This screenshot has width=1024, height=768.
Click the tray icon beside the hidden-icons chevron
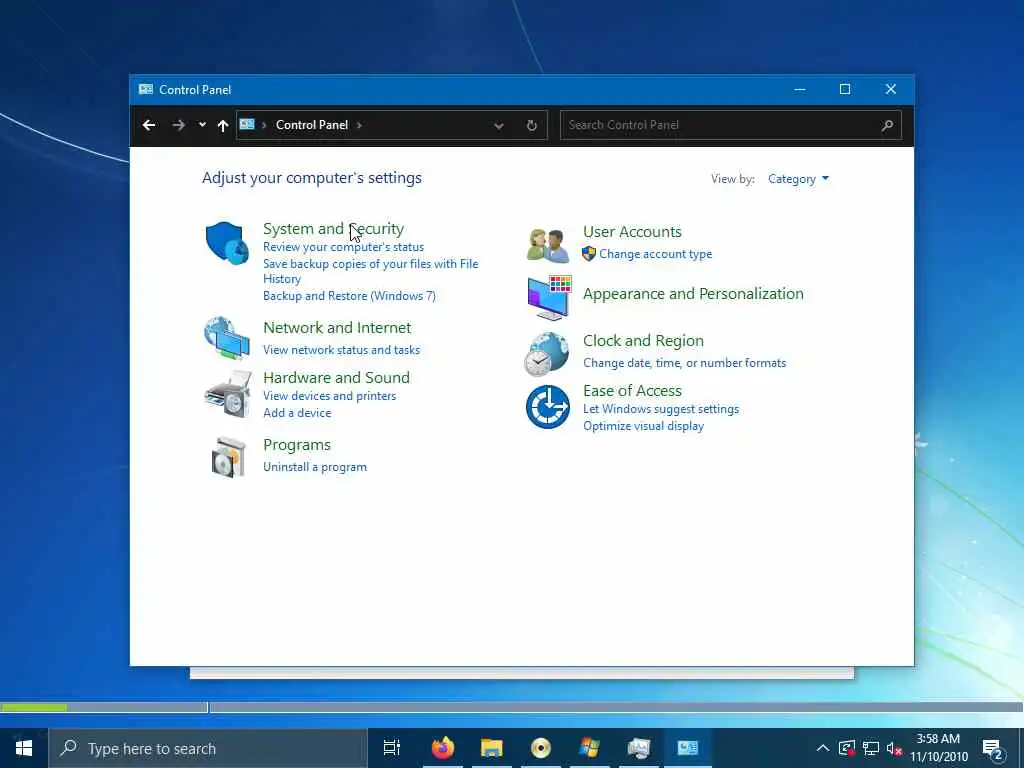click(847, 748)
